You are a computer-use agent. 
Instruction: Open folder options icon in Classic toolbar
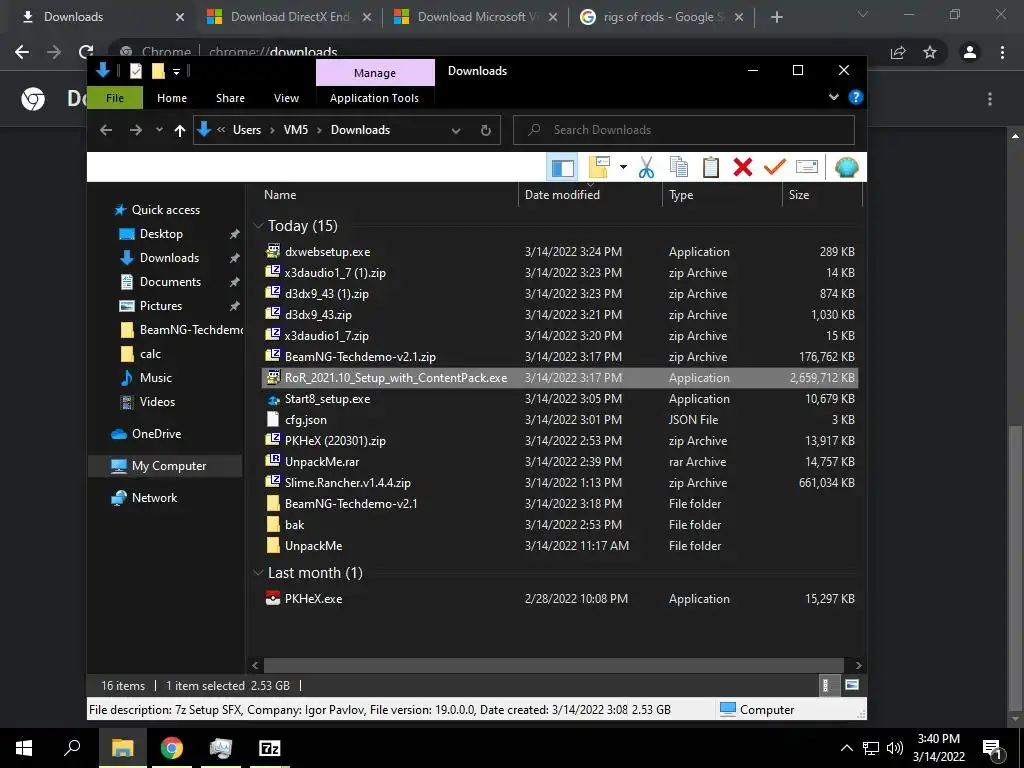point(599,168)
